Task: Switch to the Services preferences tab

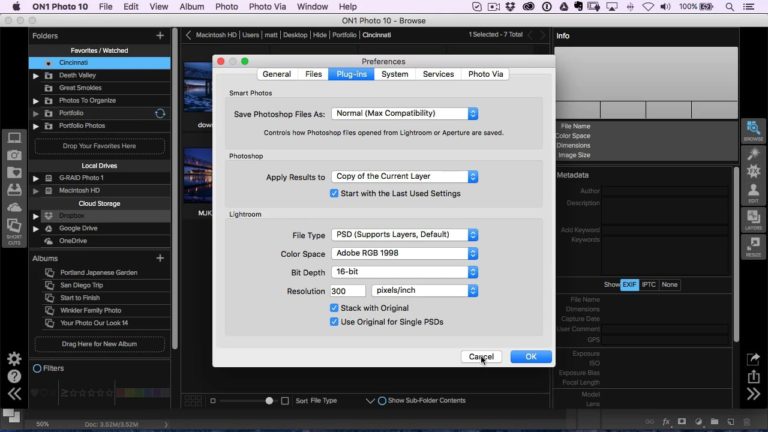Action: click(x=438, y=74)
